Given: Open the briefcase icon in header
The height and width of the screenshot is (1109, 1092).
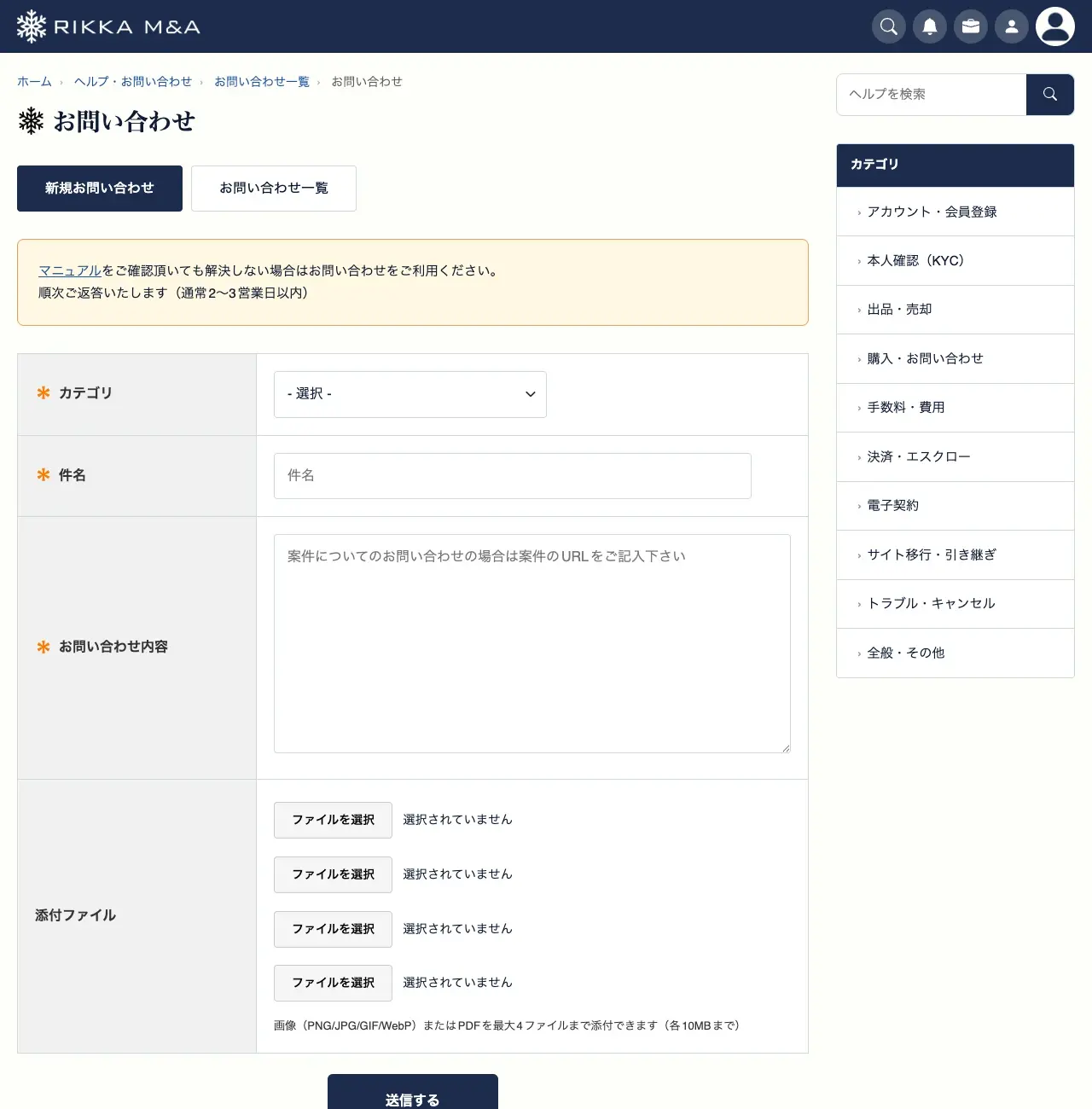Looking at the screenshot, I should click(x=971, y=26).
